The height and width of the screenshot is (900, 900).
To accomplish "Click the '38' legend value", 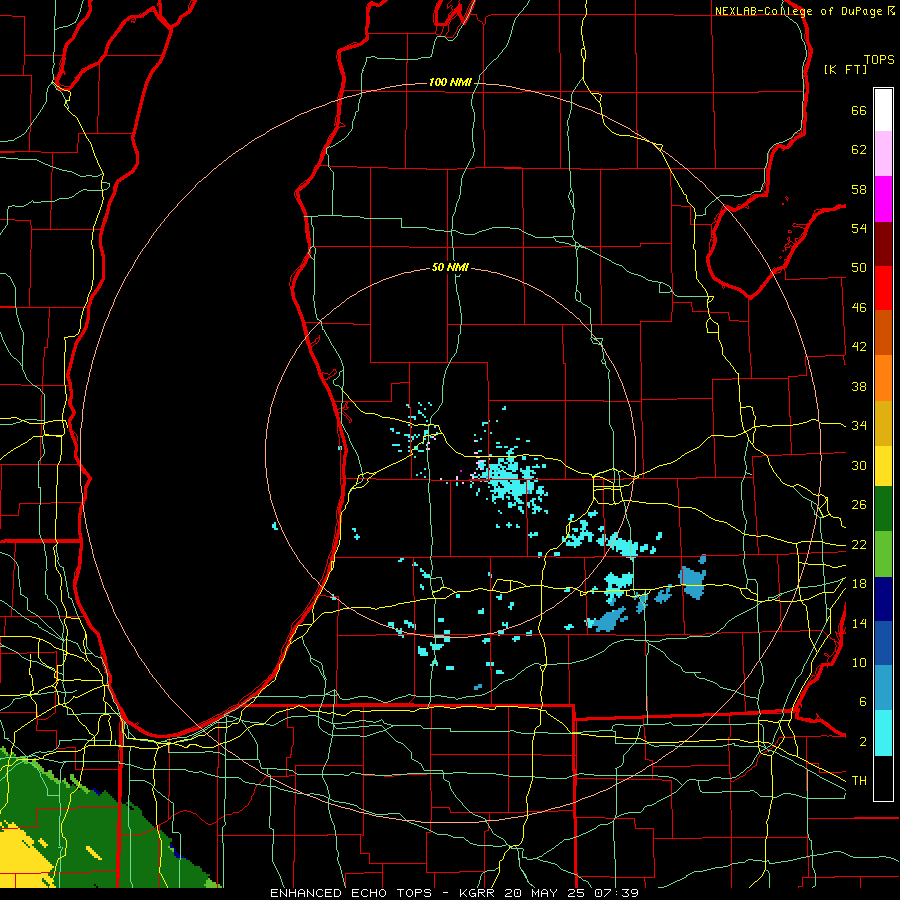I will click(x=859, y=386).
